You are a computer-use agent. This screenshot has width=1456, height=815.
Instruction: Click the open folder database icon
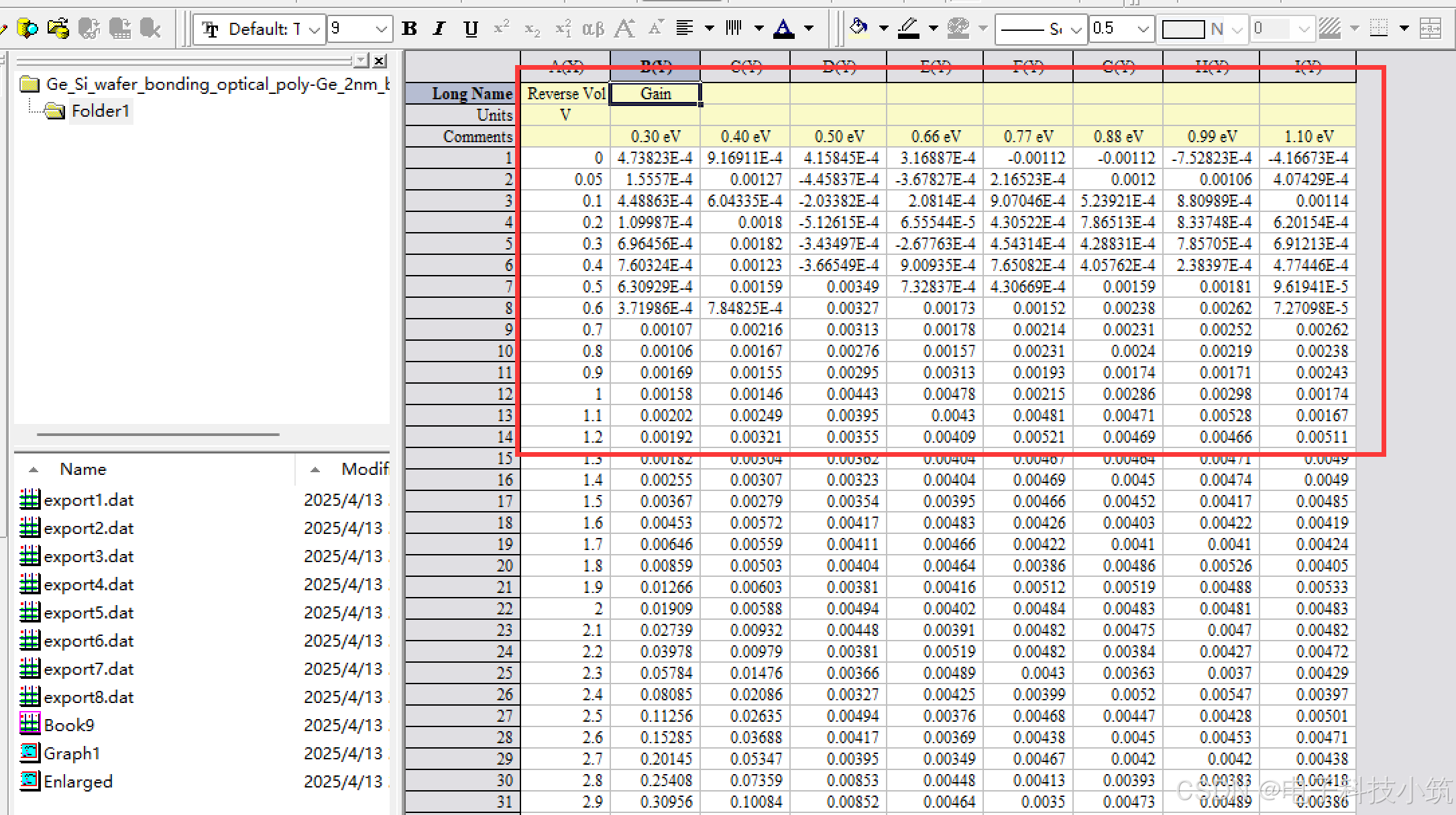(58, 28)
